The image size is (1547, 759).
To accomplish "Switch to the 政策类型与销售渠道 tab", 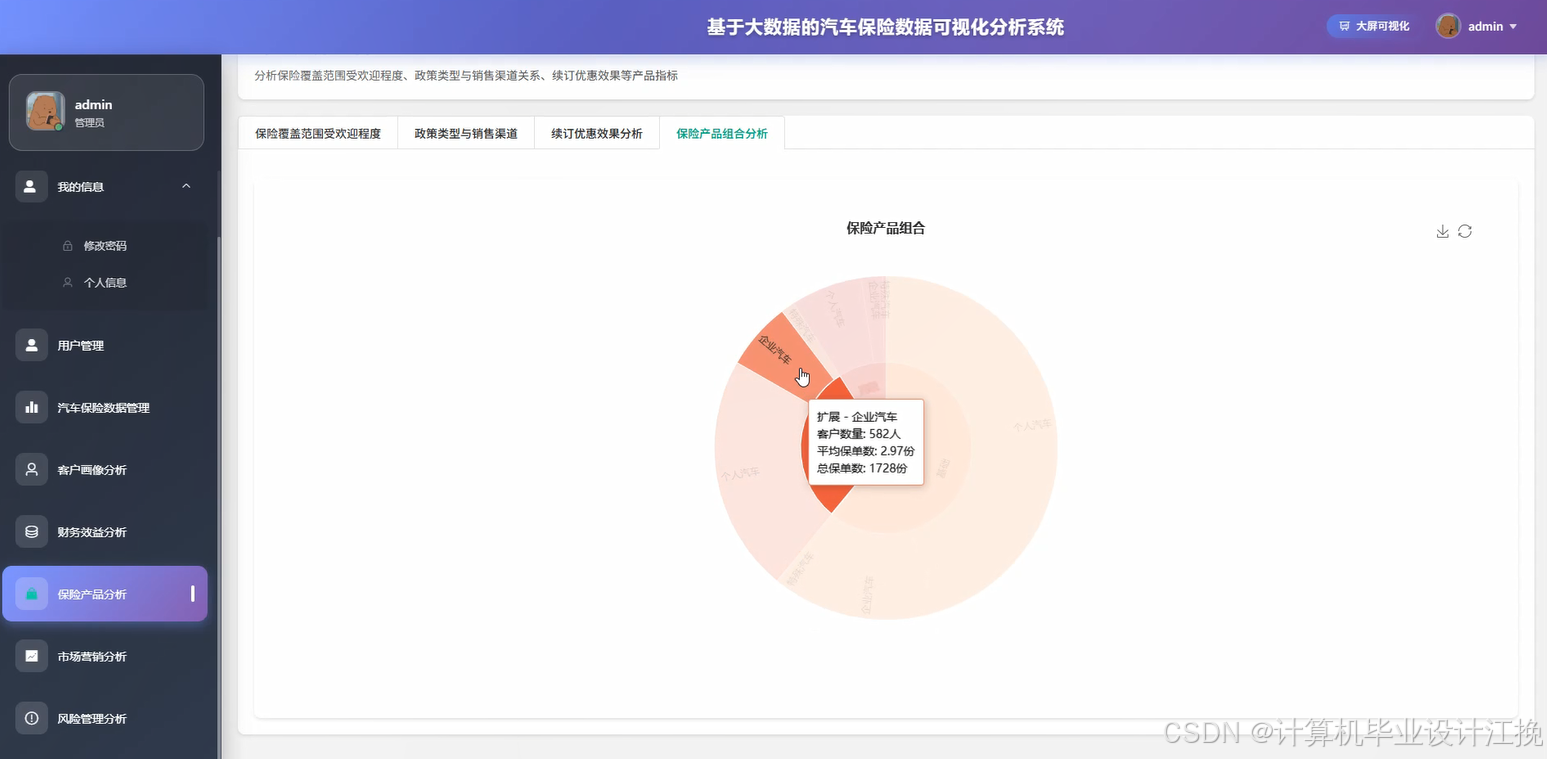I will tap(466, 133).
